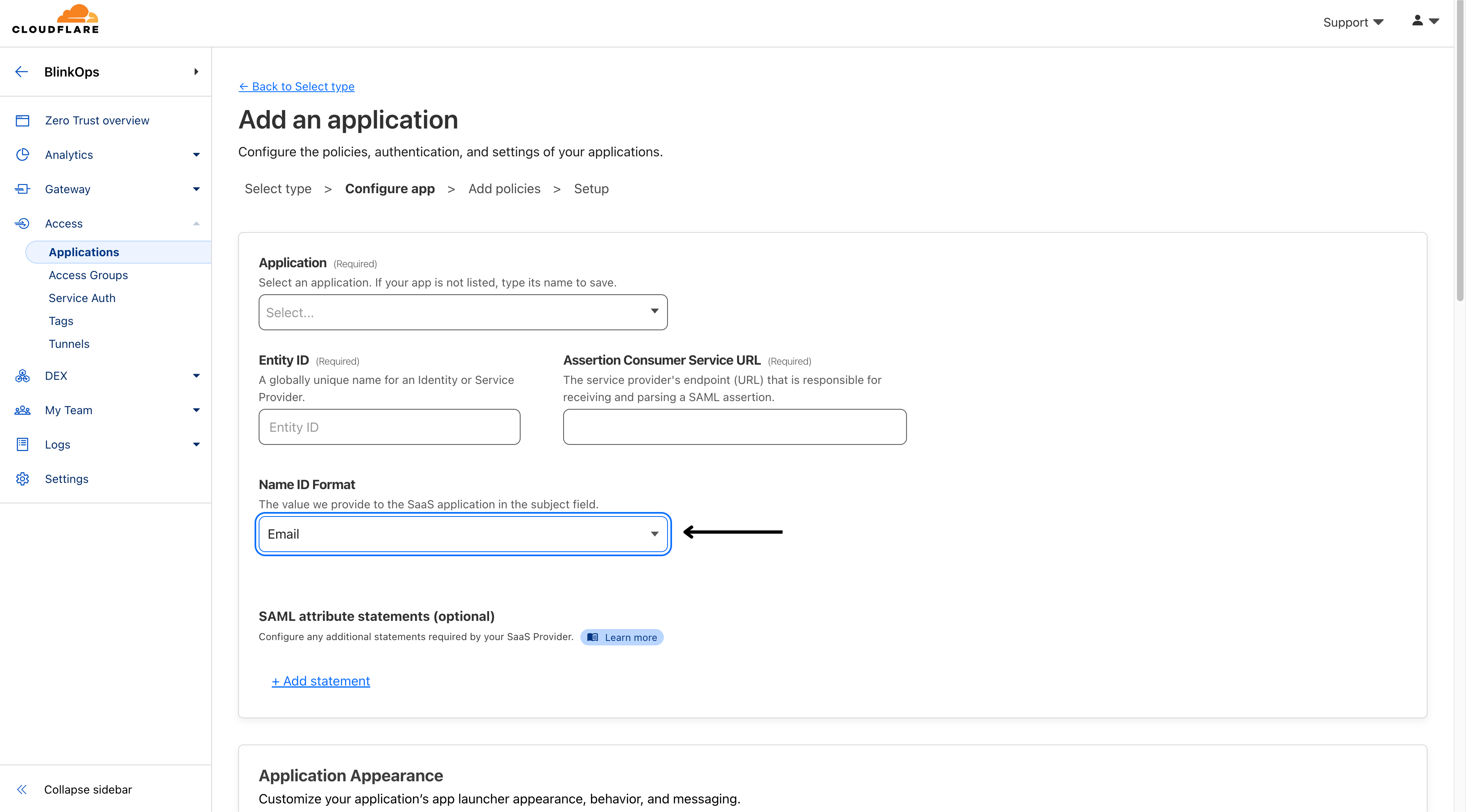1466x812 pixels.
Task: Click the Gateway label in sidebar
Action: coord(68,189)
